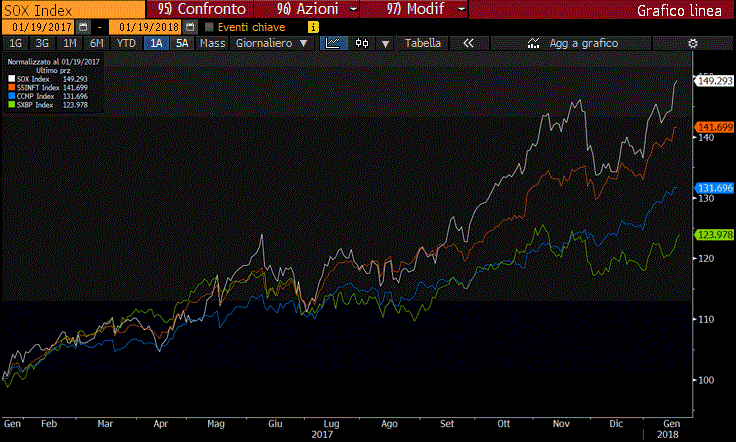Viewport: 736px width, 442px height.
Task: Click the SOX Index ticker field
Action: pyautogui.click(x=73, y=9)
